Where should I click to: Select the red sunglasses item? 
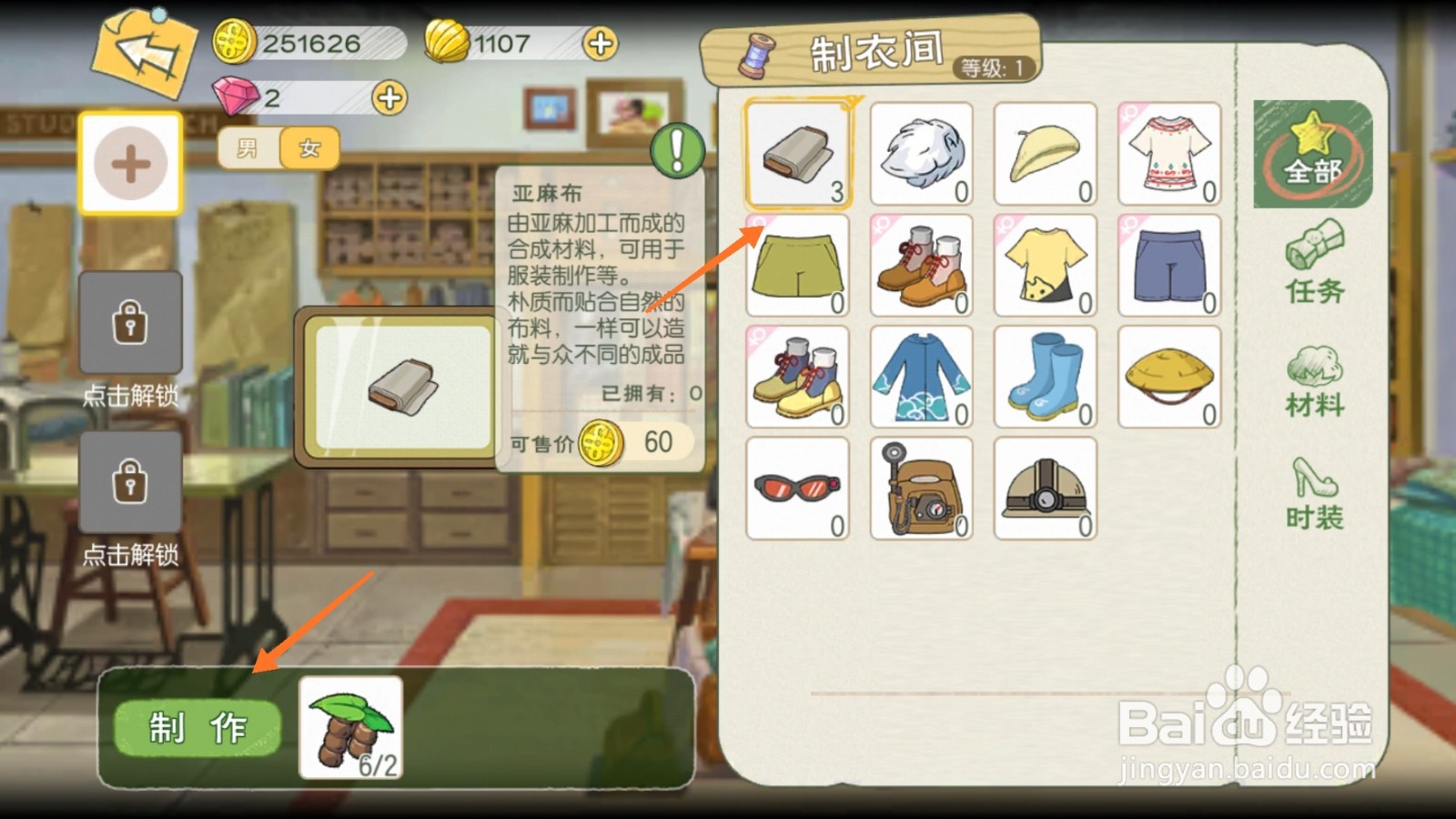pos(797,488)
